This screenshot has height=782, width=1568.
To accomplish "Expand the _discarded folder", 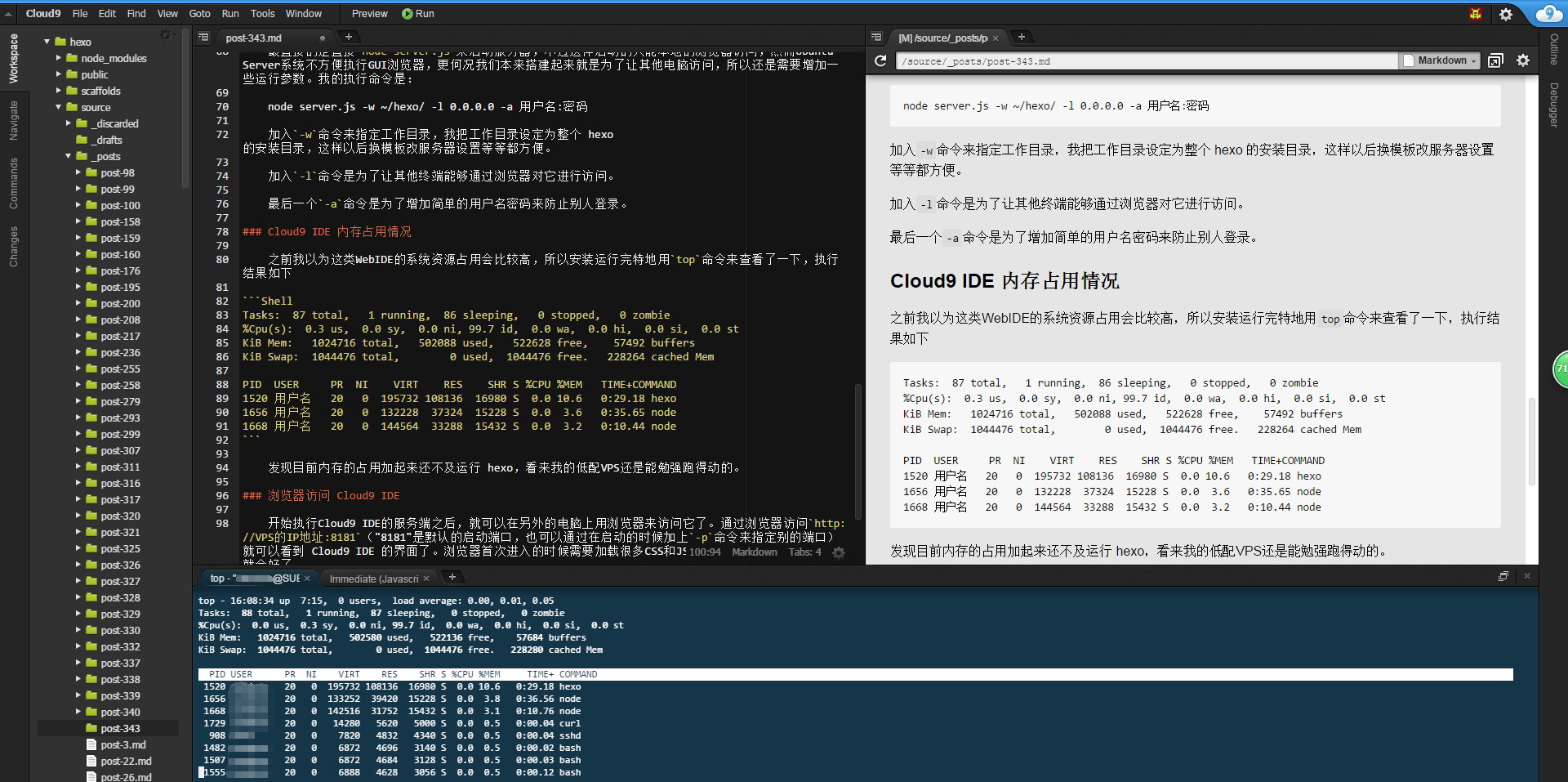I will 69,123.
